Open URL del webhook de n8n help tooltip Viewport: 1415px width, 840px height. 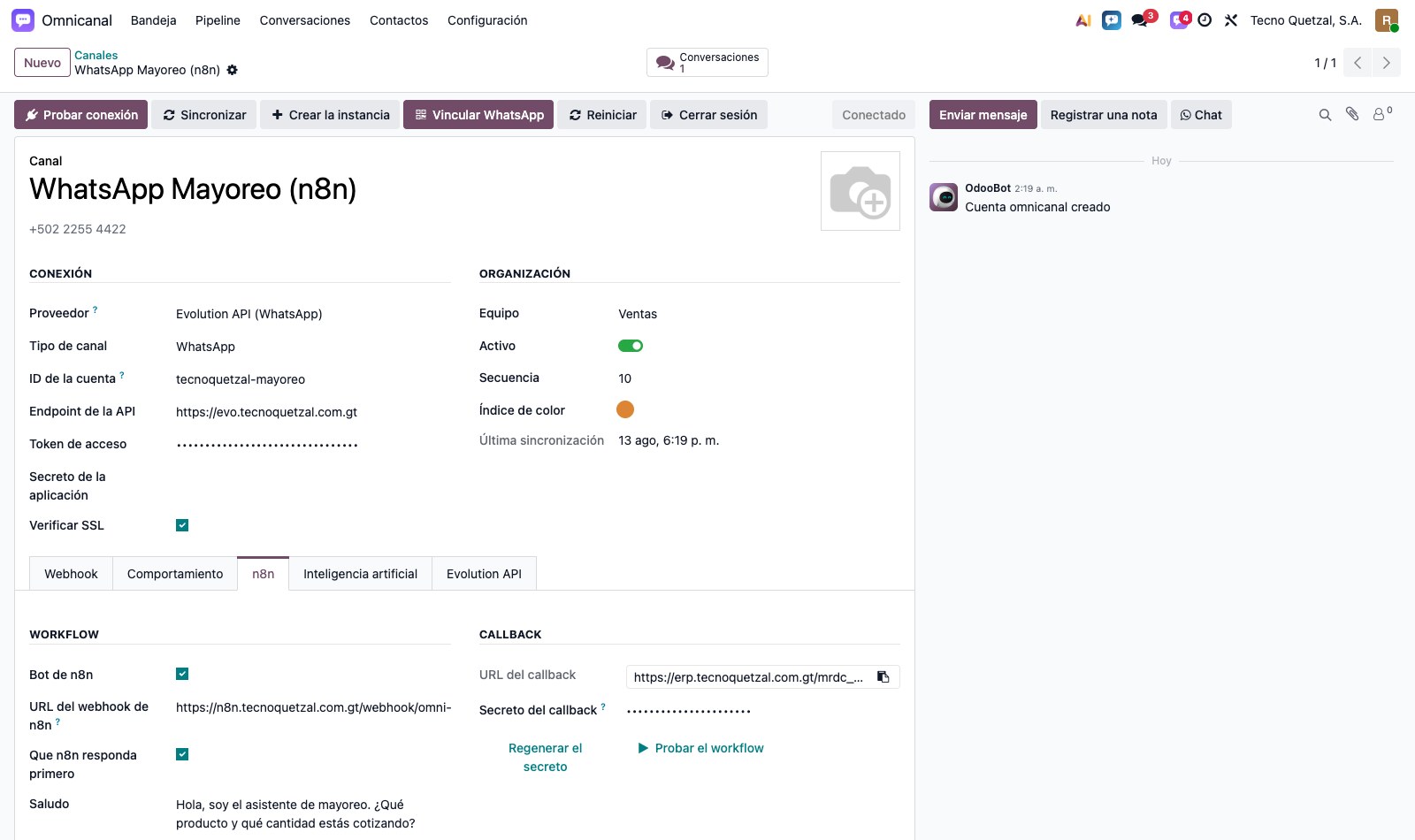tap(57, 722)
